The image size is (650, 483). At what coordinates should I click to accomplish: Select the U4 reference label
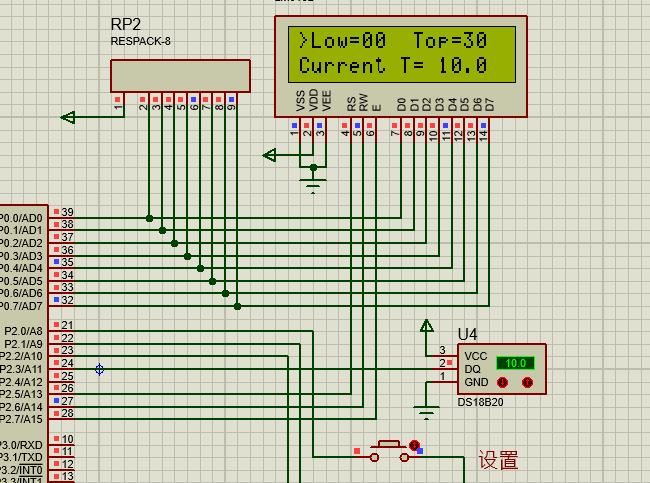pyautogui.click(x=467, y=334)
